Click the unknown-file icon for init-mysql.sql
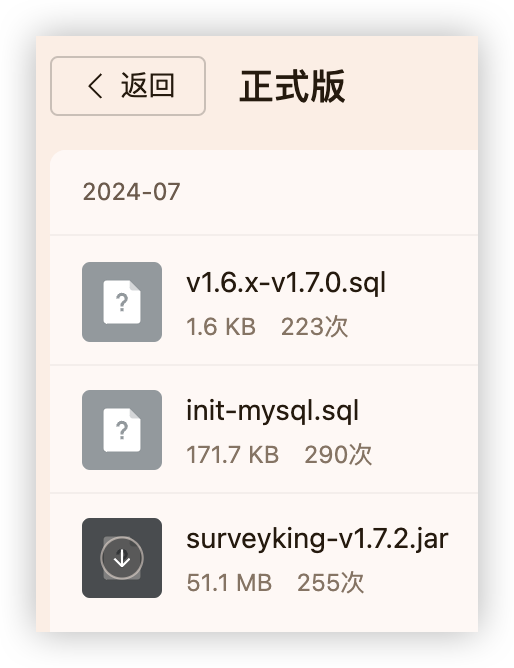This screenshot has width=514, height=668. (x=122, y=430)
